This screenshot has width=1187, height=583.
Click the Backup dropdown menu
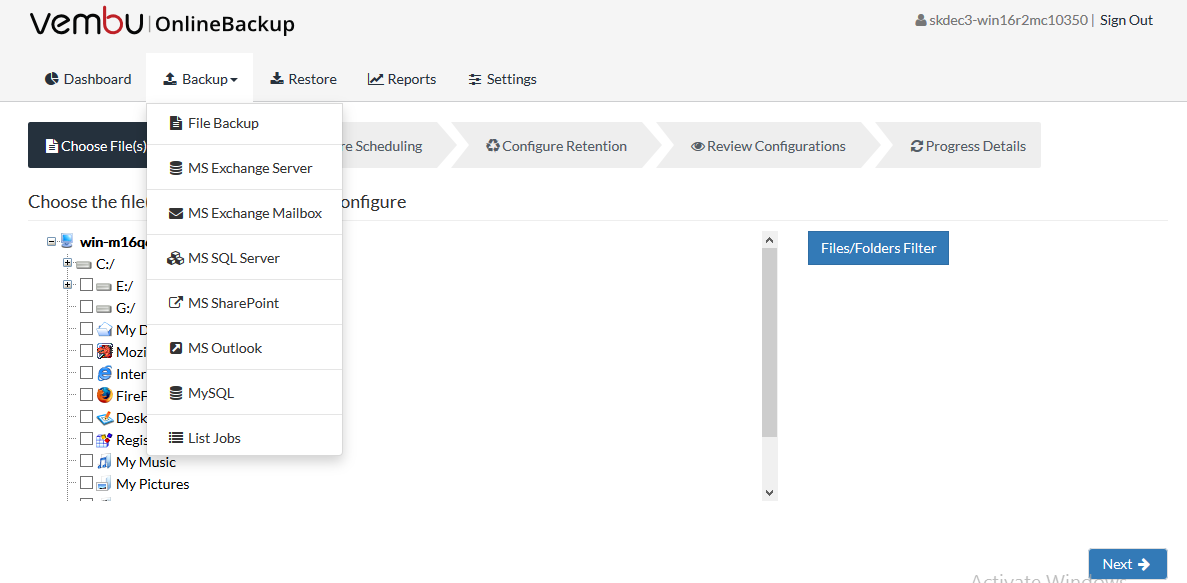click(201, 79)
